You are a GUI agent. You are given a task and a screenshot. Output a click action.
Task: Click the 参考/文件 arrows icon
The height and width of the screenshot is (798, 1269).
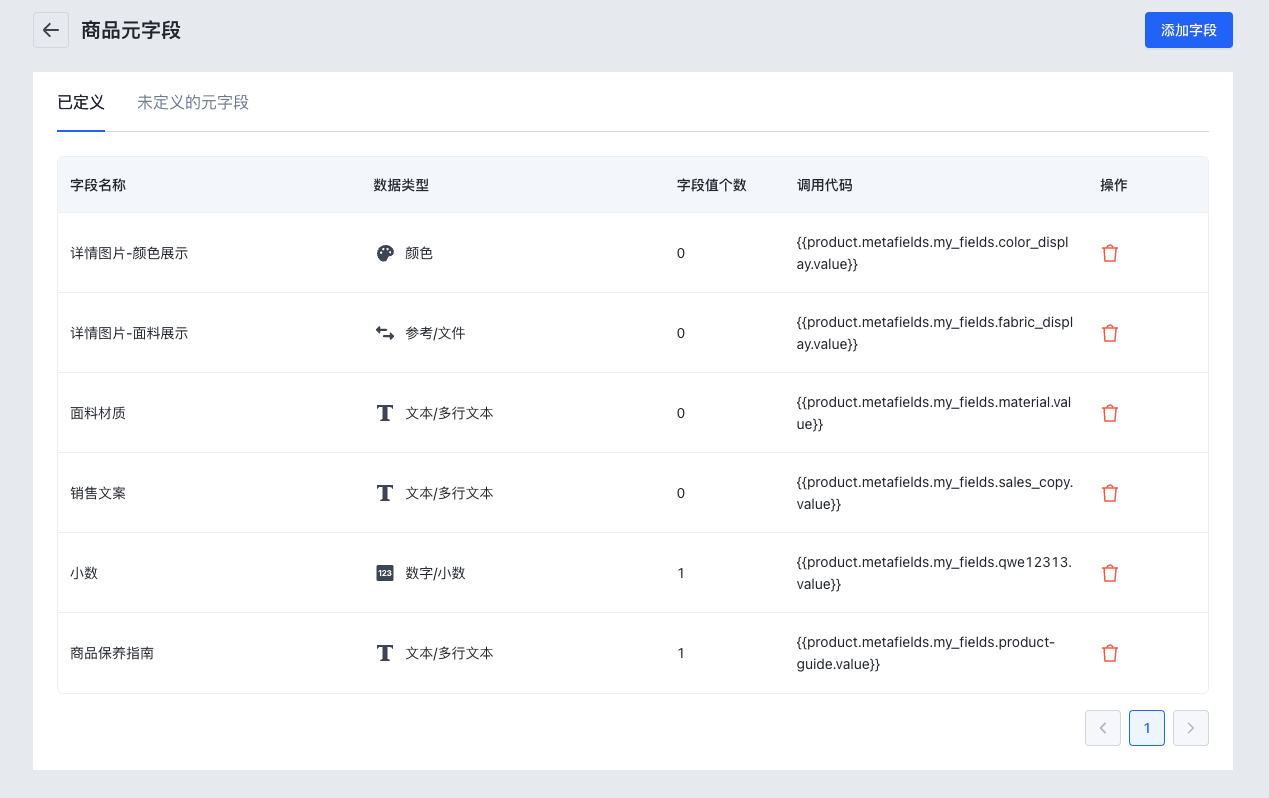(385, 333)
